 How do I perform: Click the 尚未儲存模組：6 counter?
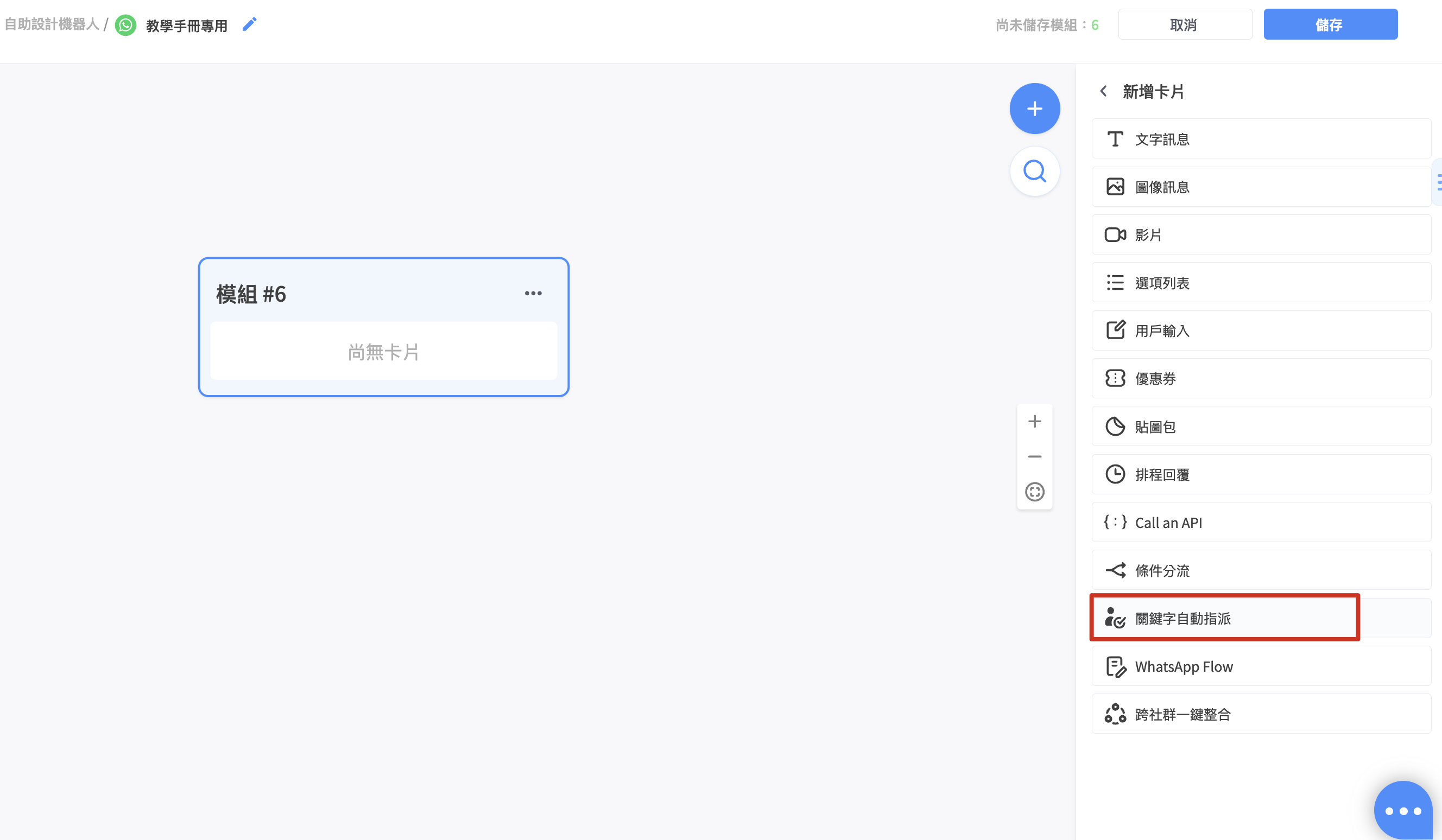pos(1047,25)
